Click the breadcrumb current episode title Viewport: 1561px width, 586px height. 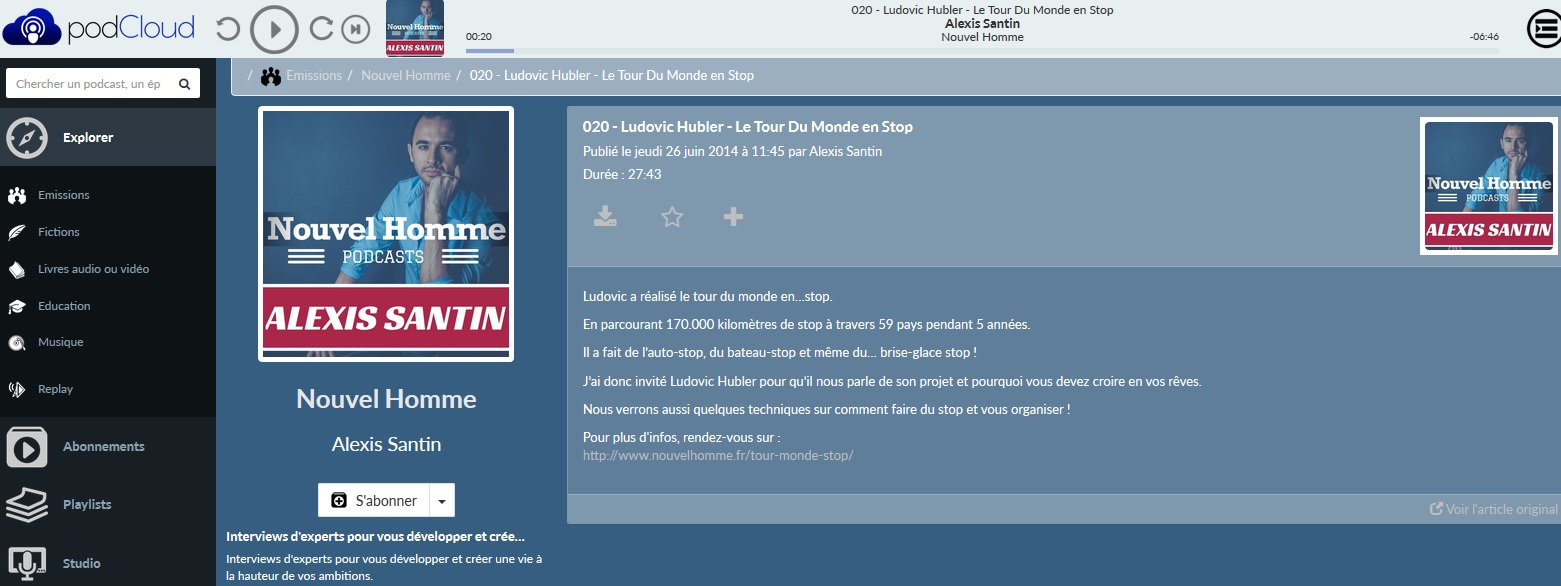[x=612, y=76]
